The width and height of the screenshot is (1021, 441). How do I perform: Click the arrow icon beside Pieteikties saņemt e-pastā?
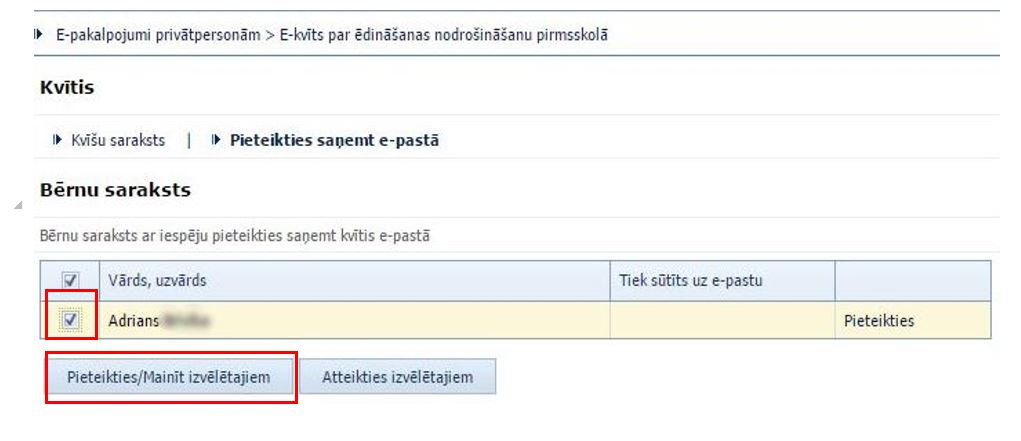[x=217, y=140]
